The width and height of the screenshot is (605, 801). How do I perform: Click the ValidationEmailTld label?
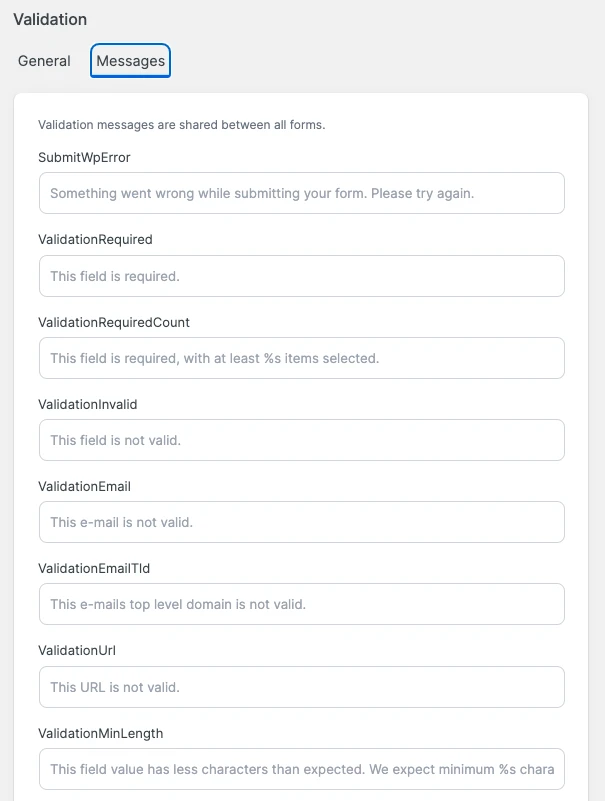(94, 568)
